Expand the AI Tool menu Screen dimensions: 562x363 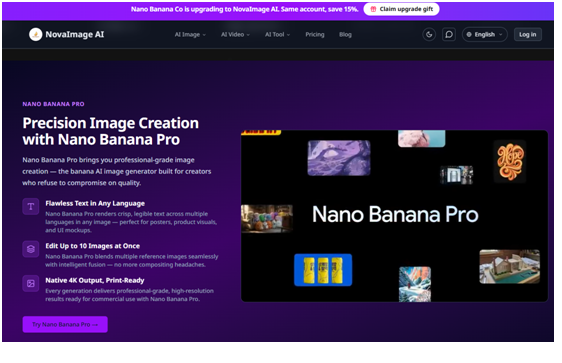coord(277,34)
